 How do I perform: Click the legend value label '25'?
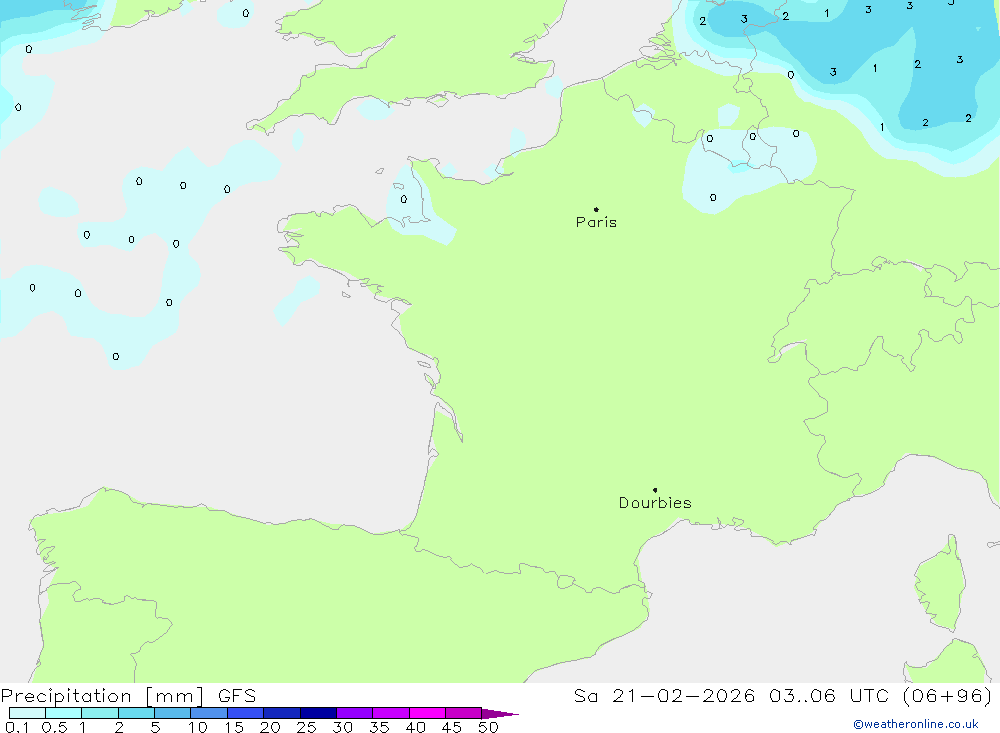[307, 727]
